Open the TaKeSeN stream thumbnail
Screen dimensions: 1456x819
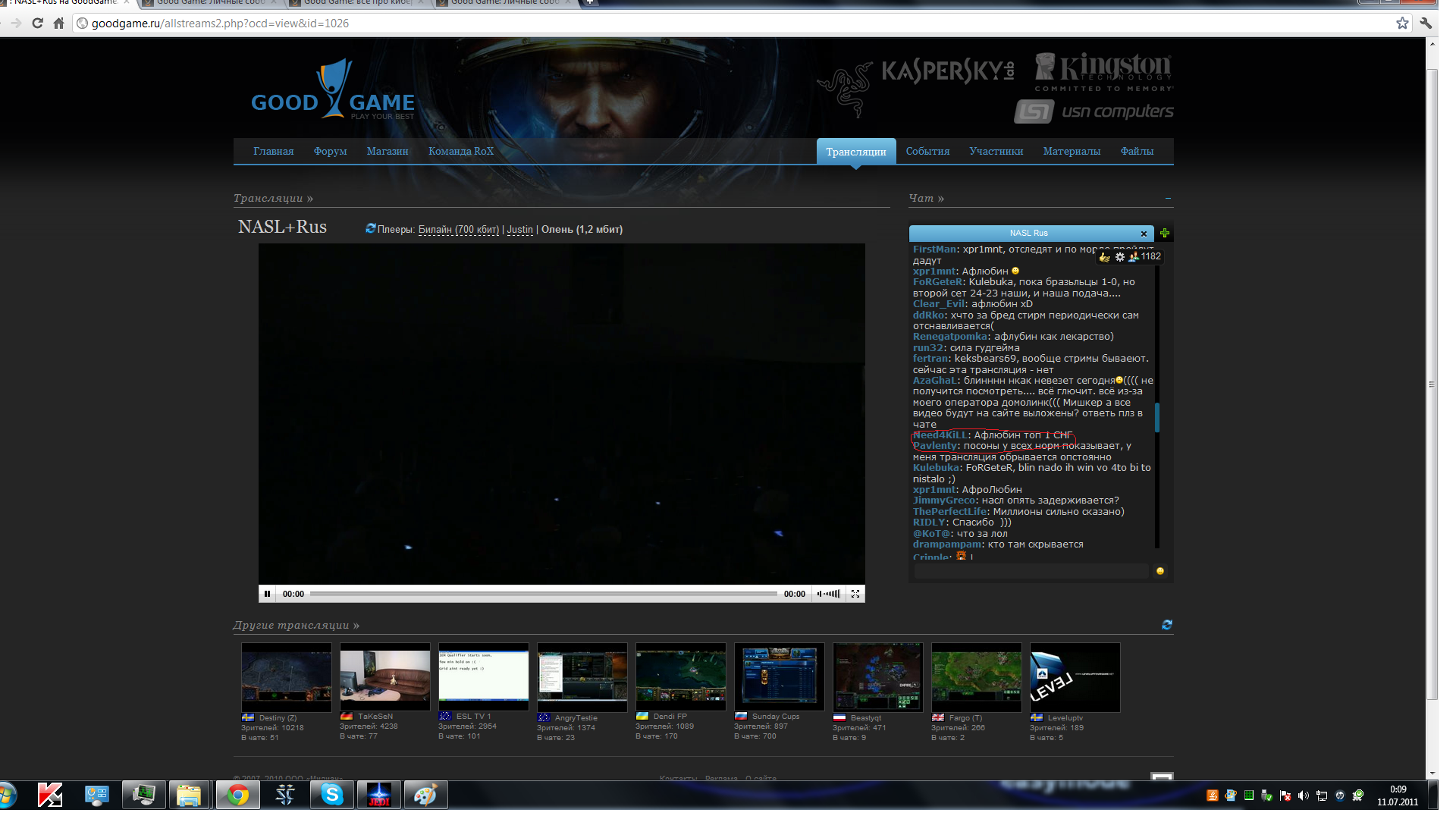coord(385,676)
